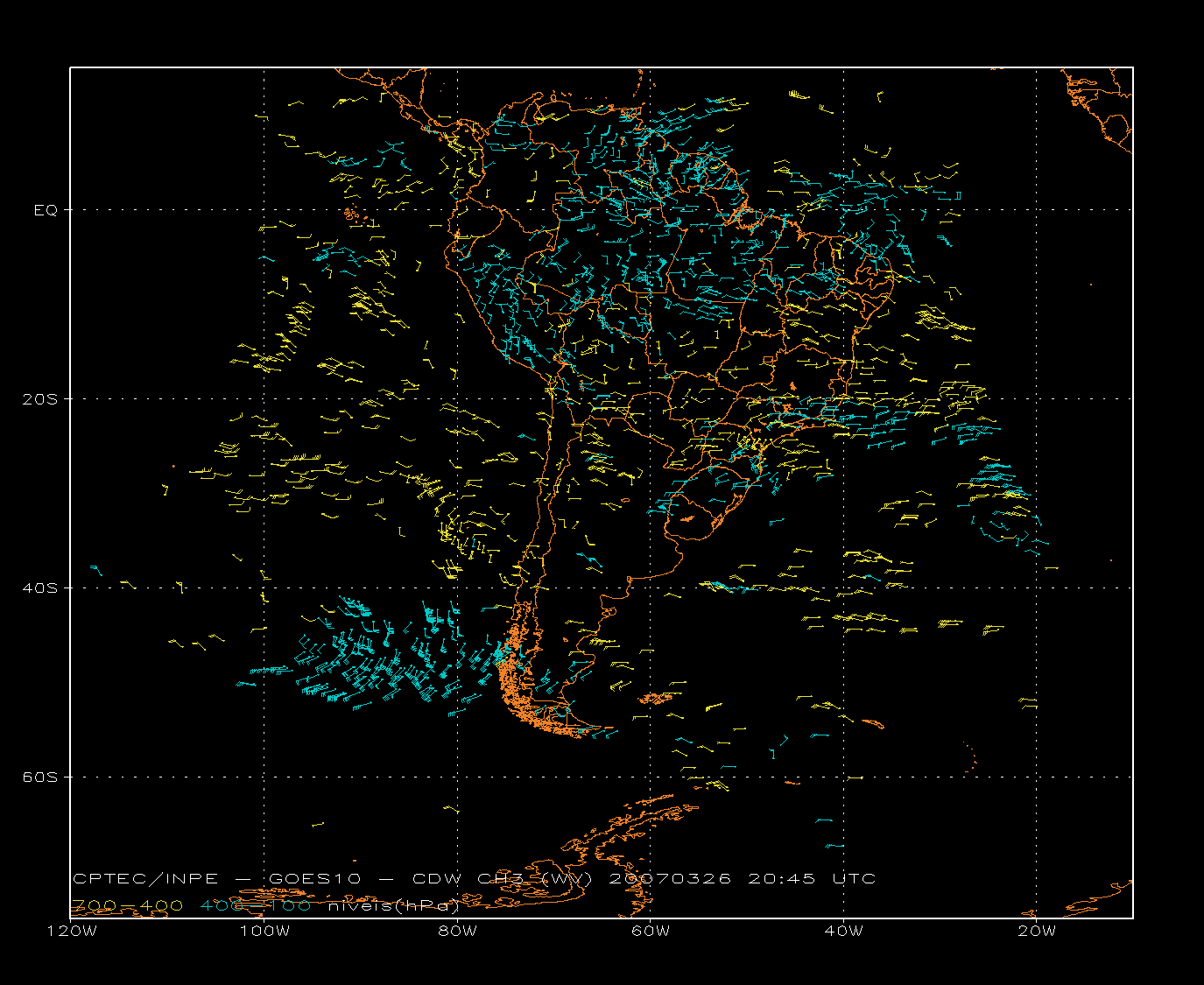Viewport: 1204px width, 985px height.
Task: Click the "UTC" text in caption
Action: [854, 879]
